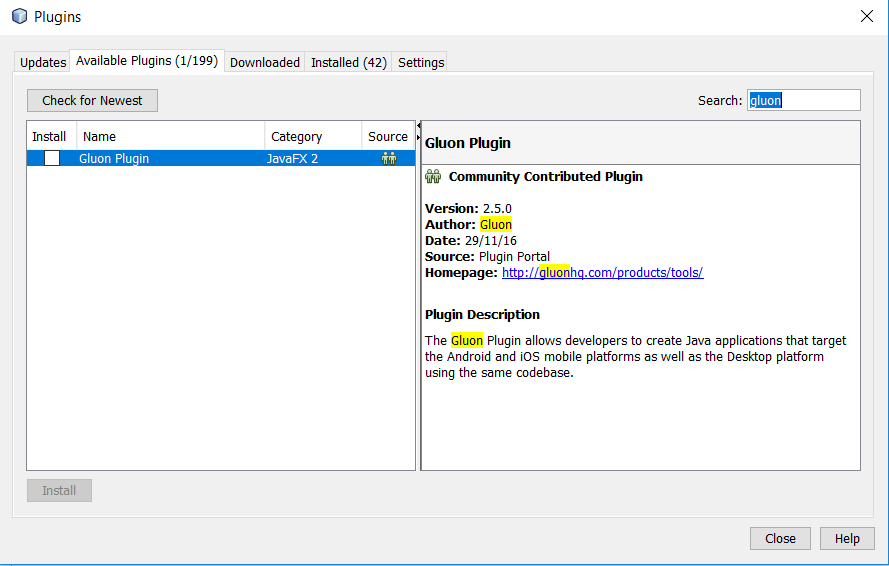Screen dimensions: 889x566
Task: Open the gluonhq.com homepage link
Action: click(x=602, y=272)
